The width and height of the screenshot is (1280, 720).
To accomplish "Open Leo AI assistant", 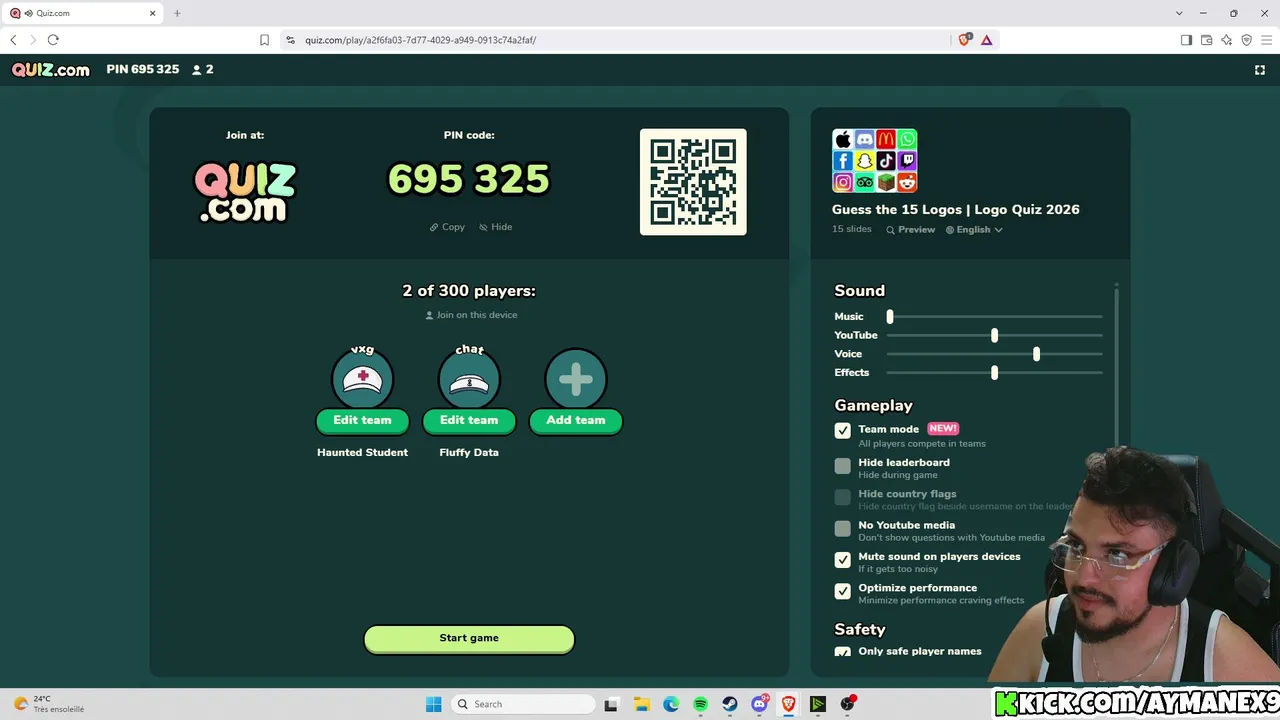I will click(1226, 40).
